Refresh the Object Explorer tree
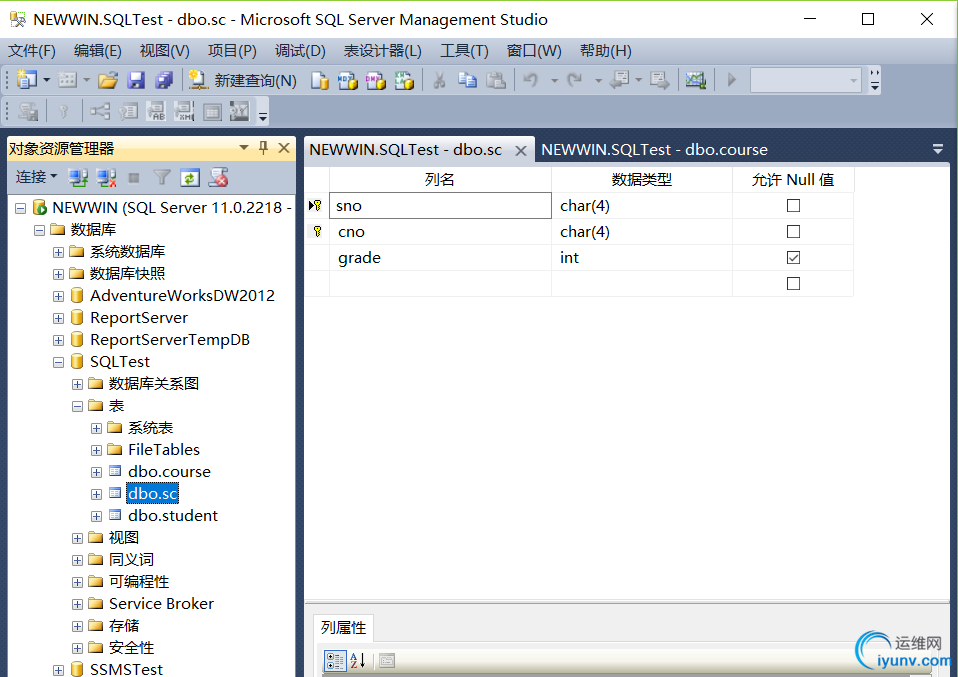Image resolution: width=958 pixels, height=677 pixels. [x=190, y=178]
